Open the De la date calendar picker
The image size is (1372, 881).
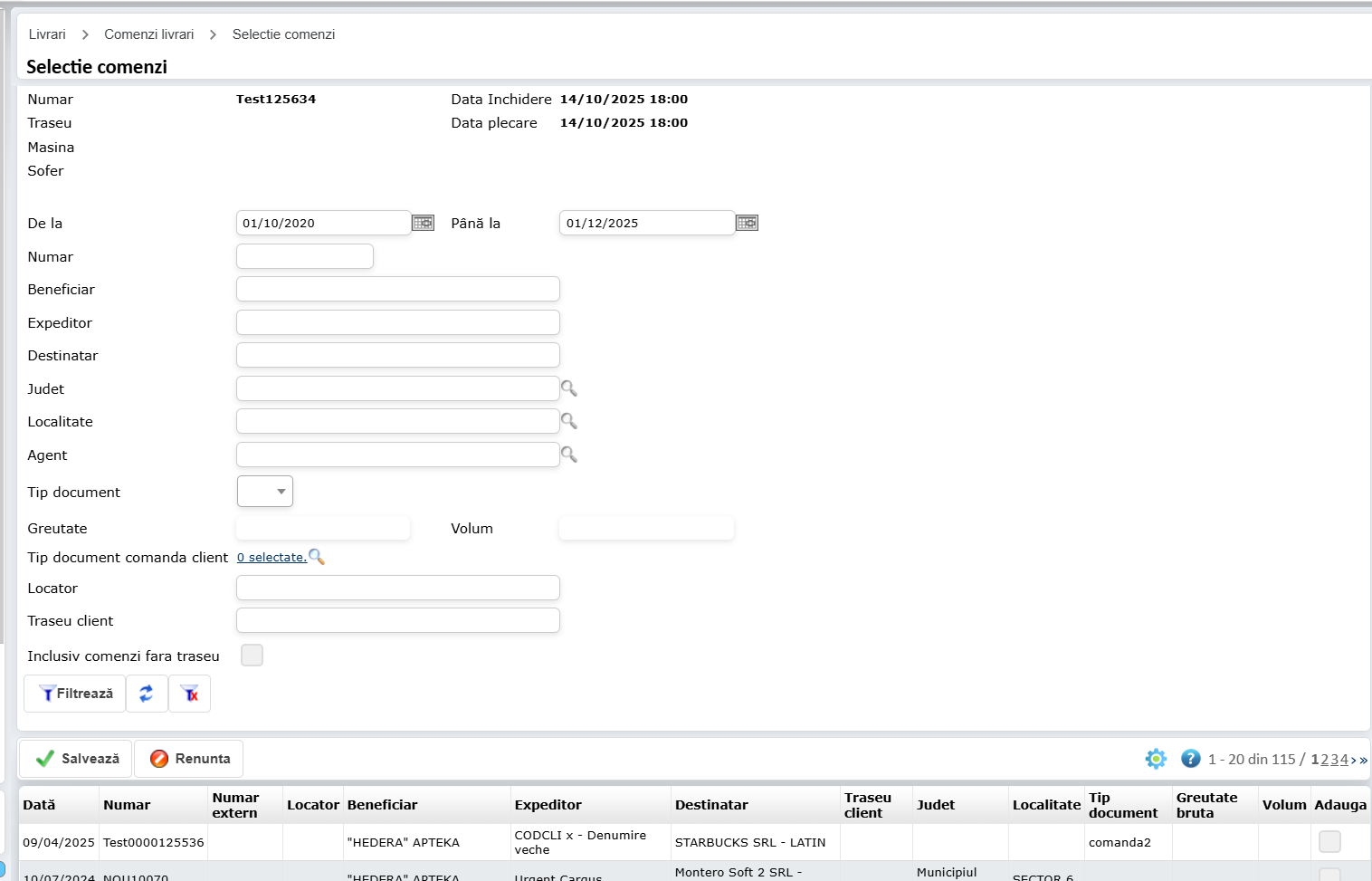tap(423, 223)
